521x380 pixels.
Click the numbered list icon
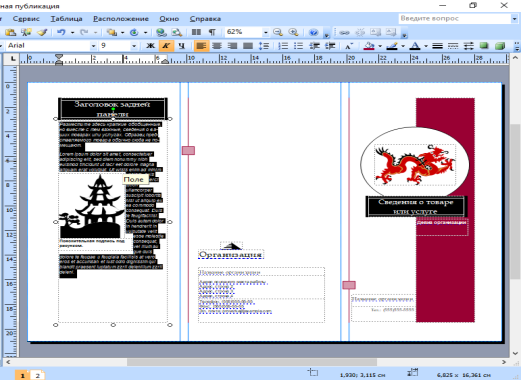[x=283, y=46]
